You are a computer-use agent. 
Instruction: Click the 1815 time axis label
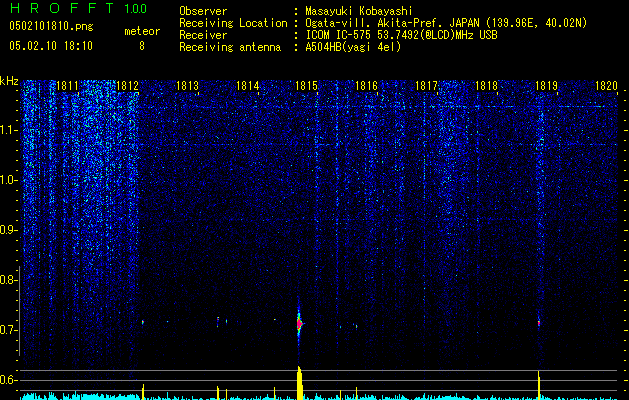point(306,86)
